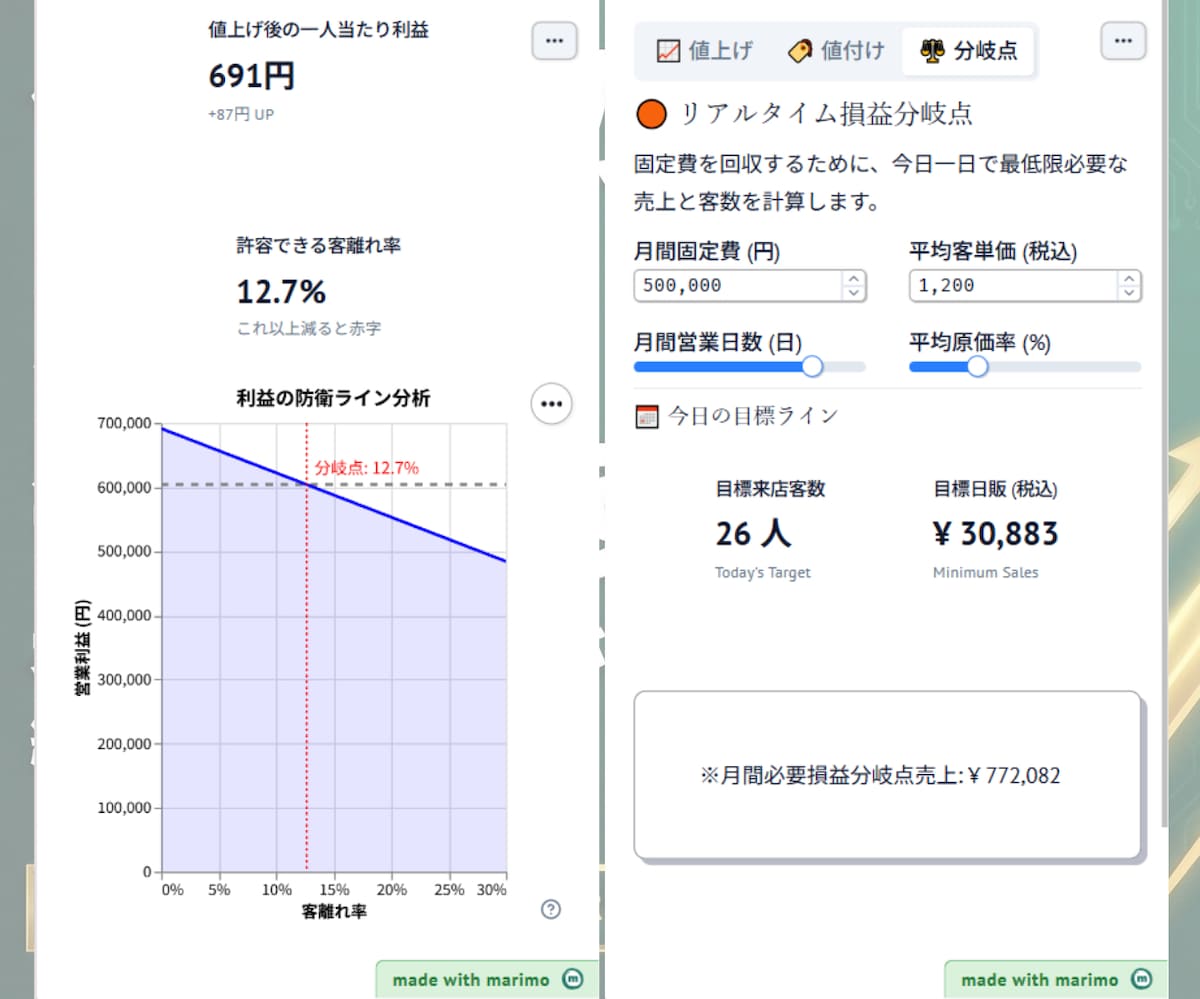Open the ellipsis menu beside the 分岐点 tab
The width and height of the screenshot is (1200, 999).
pos(1123,41)
